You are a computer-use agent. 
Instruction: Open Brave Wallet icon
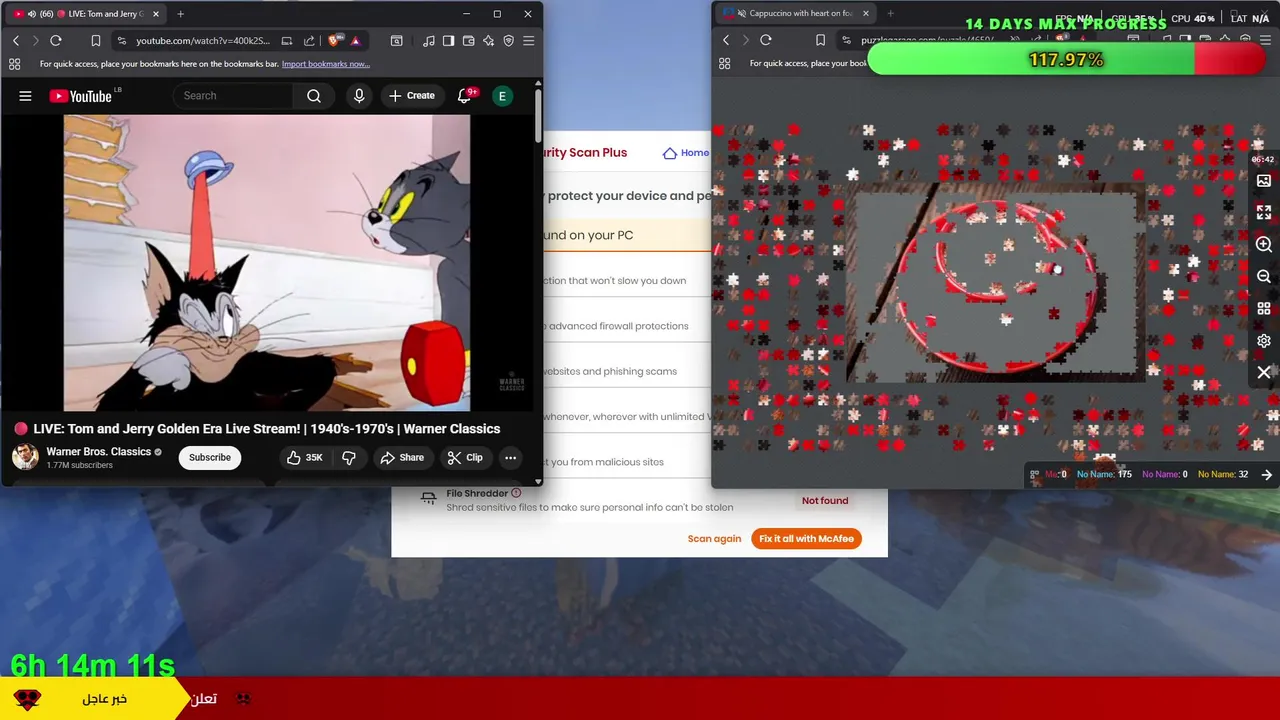click(x=469, y=41)
